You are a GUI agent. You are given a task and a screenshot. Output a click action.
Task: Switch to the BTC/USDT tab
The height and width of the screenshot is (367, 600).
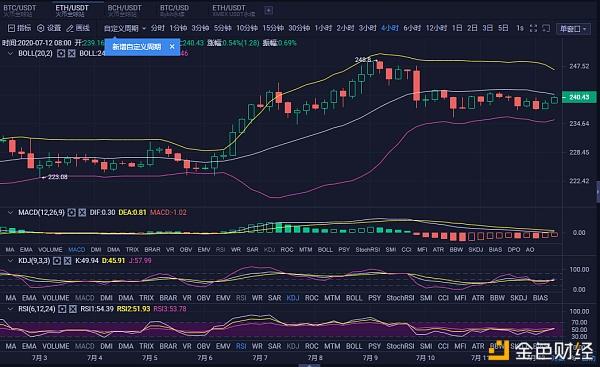(20, 10)
